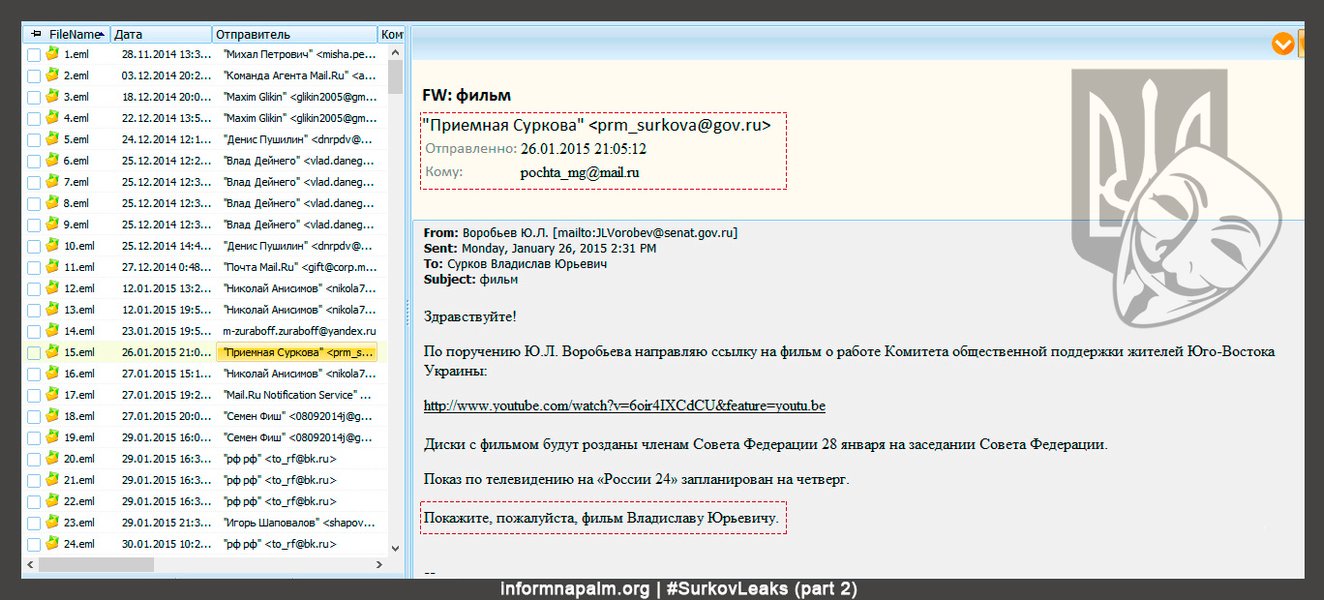Check the checkbox for 3.eml
This screenshot has width=1324, height=600.
(34, 97)
